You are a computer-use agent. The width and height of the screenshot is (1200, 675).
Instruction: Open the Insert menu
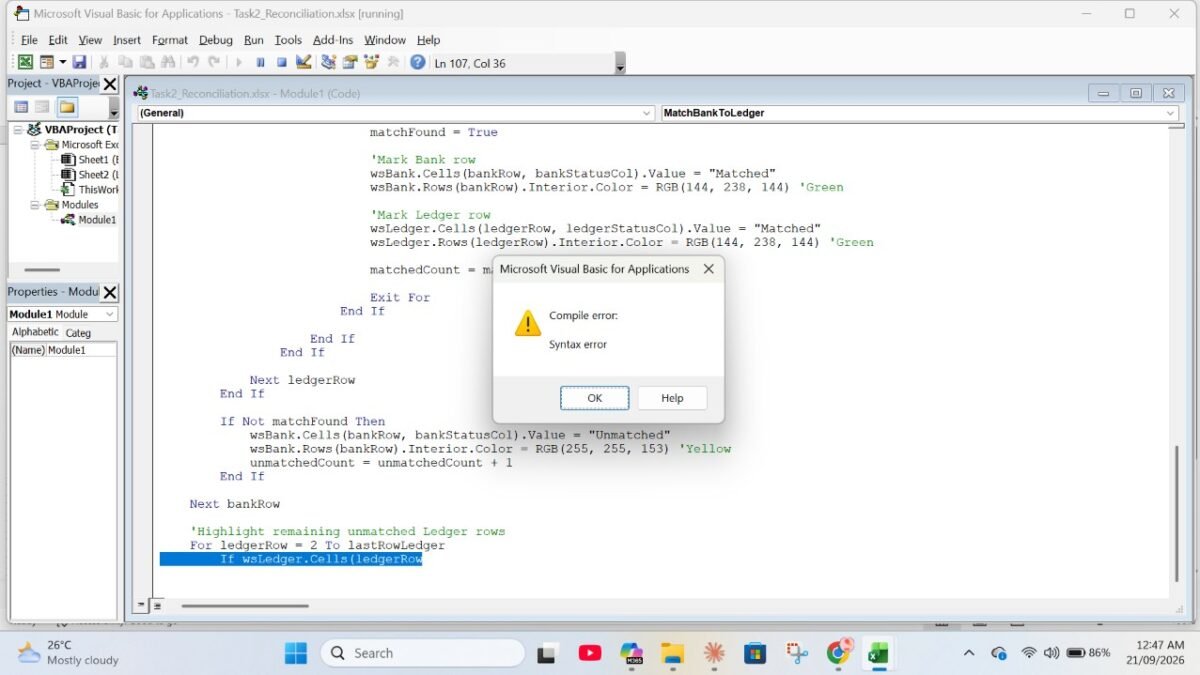pyautogui.click(x=127, y=40)
